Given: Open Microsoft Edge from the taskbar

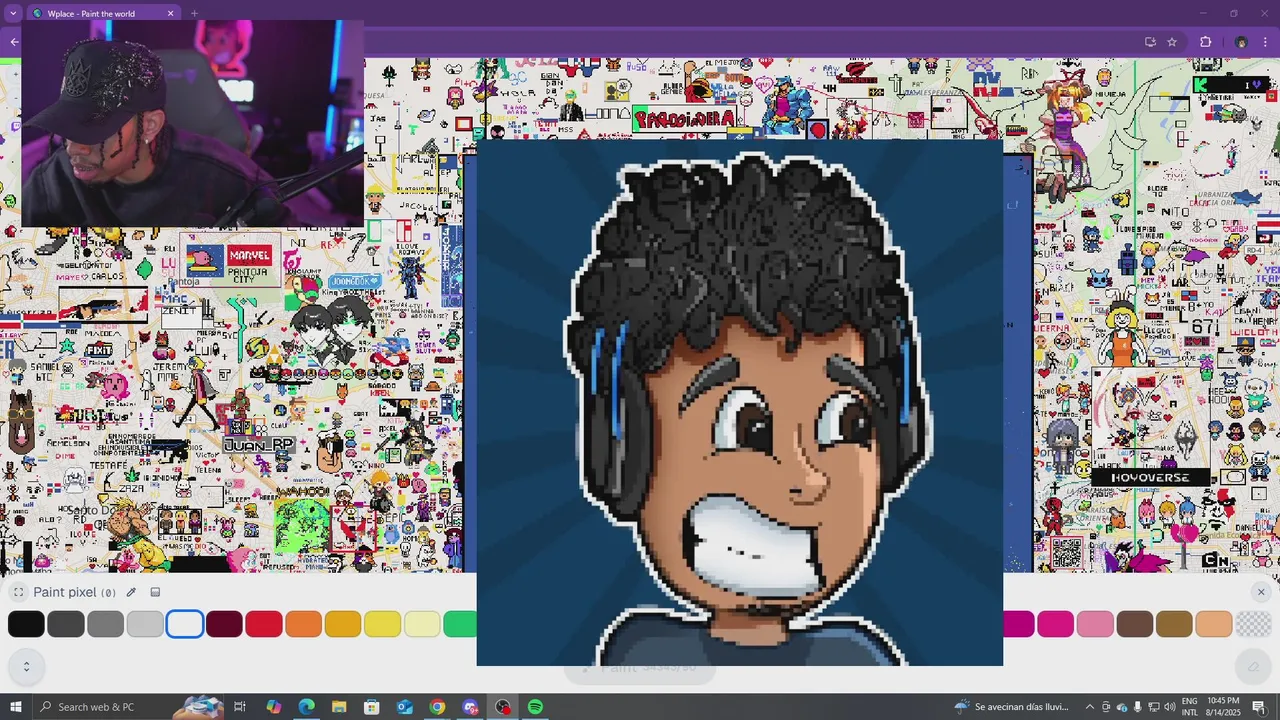Looking at the screenshot, I should 306,707.
